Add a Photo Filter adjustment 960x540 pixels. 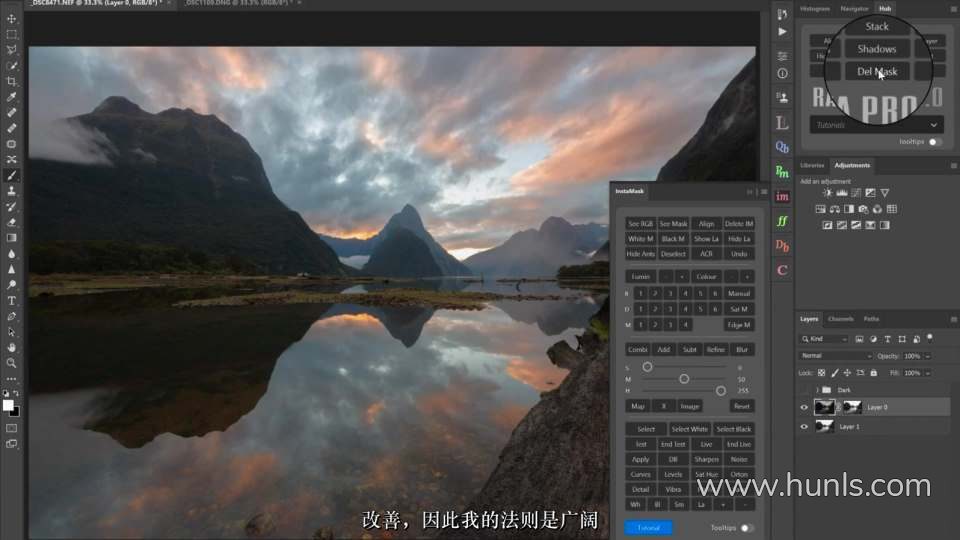click(863, 209)
